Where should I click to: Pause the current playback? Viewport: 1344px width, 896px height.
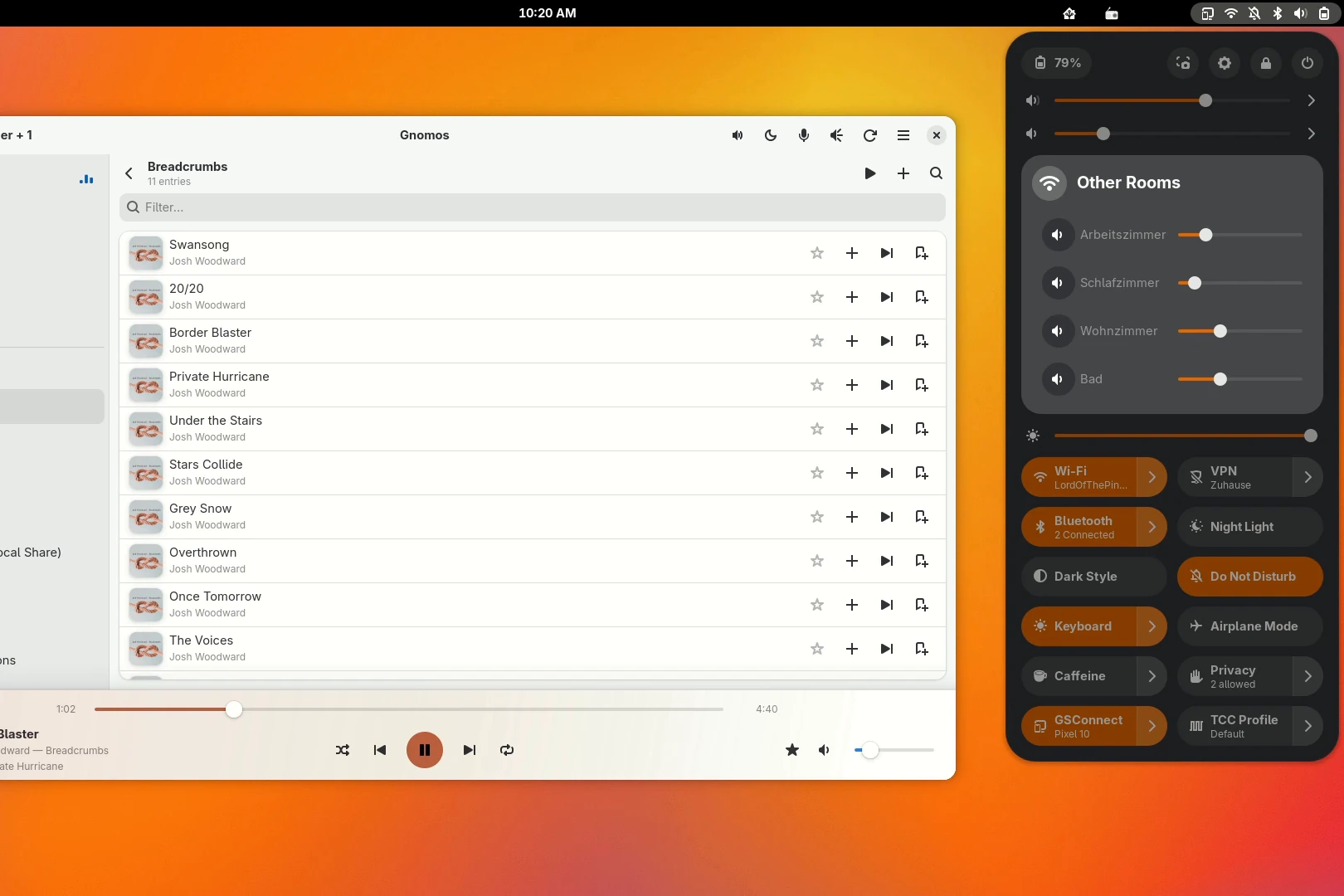point(425,750)
